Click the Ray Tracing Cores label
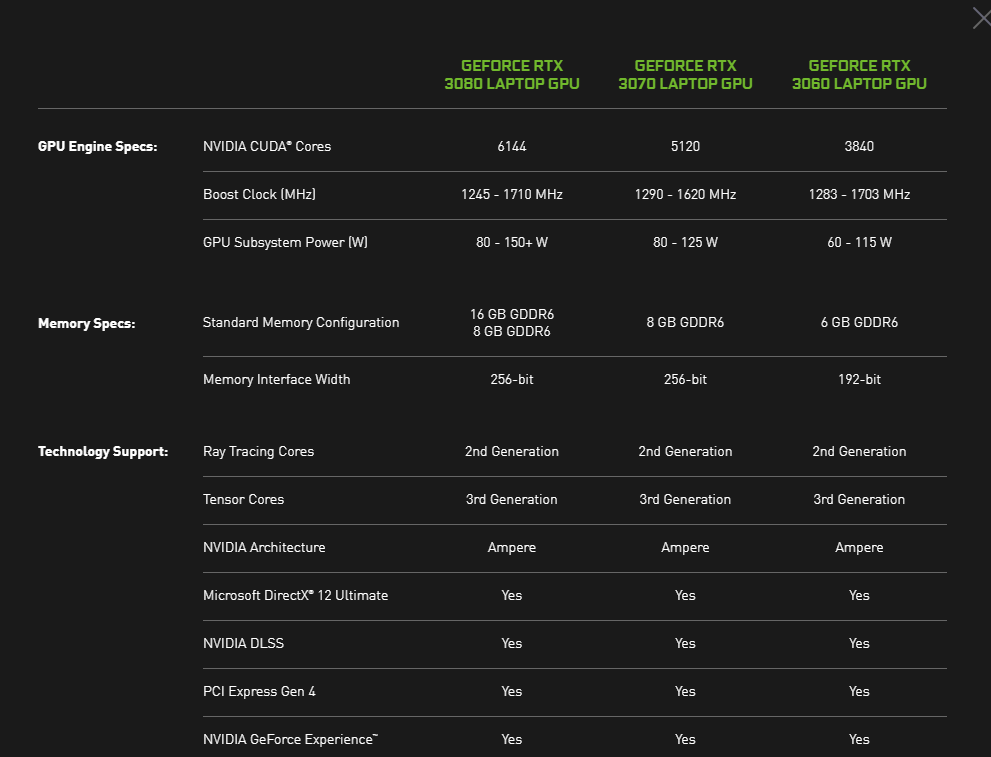 [x=258, y=451]
